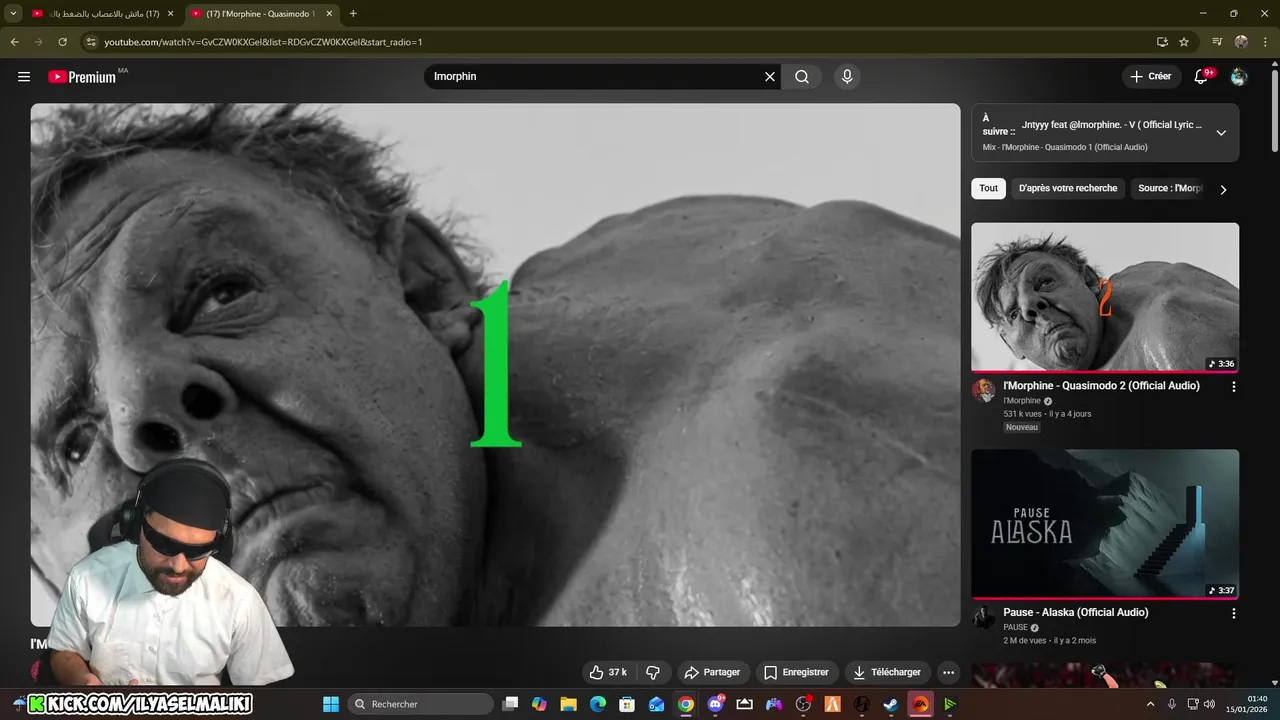Open Task View in taskbar
Viewport: 1280px width, 720px height.
point(510,704)
